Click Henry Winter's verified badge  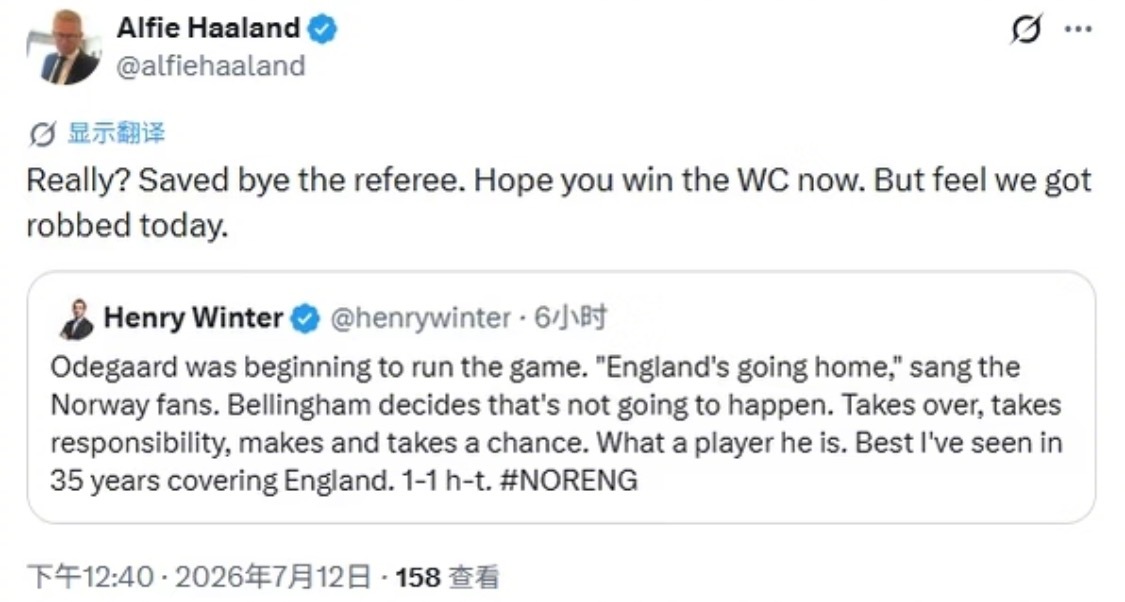(x=305, y=319)
